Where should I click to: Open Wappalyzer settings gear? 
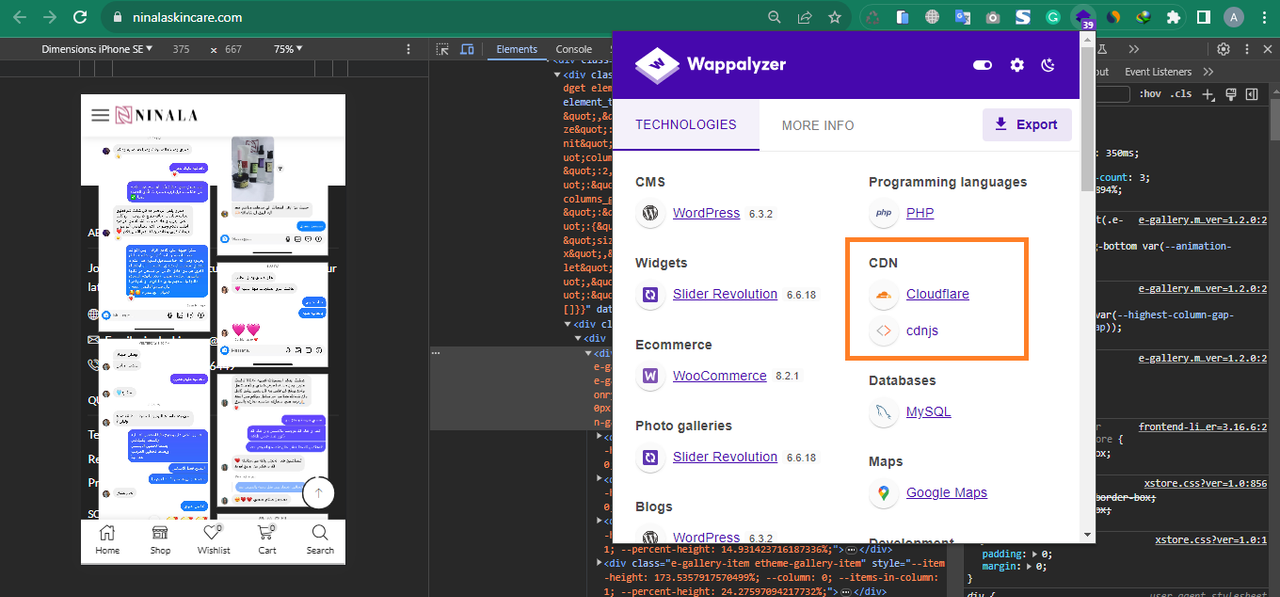[x=1017, y=65]
